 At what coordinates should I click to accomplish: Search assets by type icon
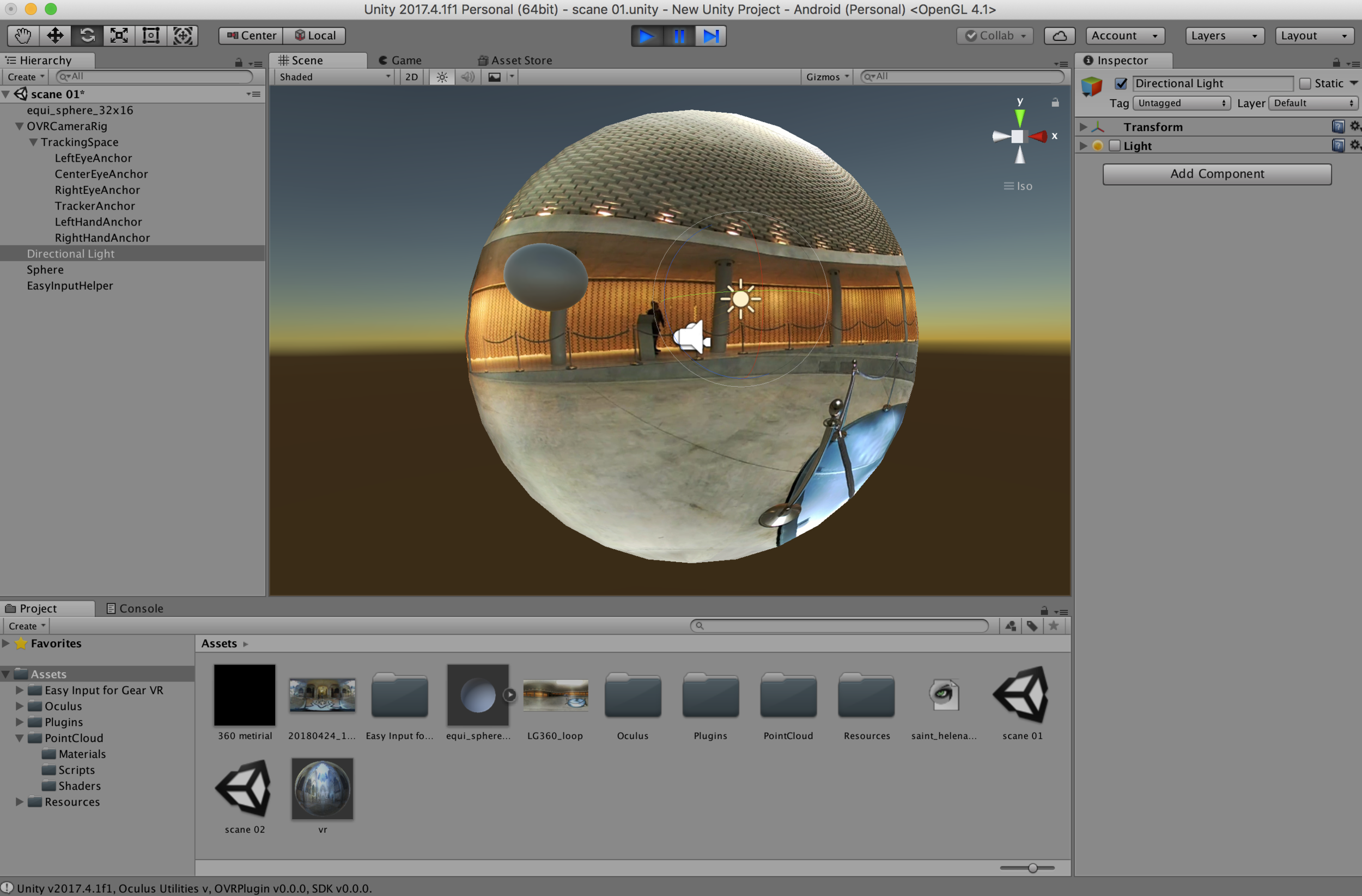coord(1011,626)
